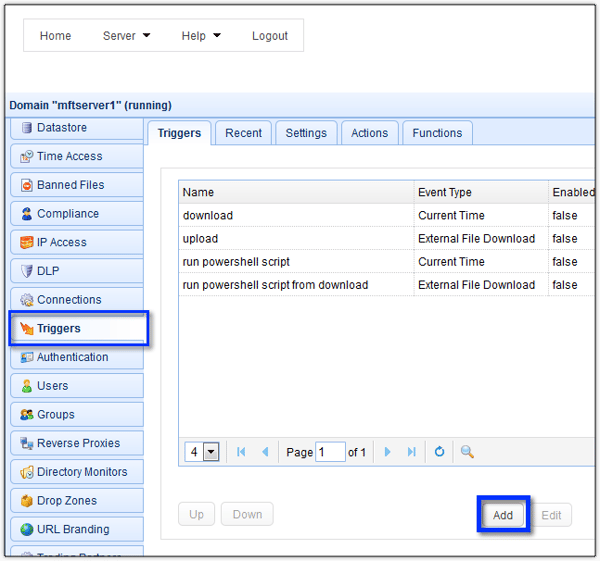Go to next page arrow

[x=388, y=452]
